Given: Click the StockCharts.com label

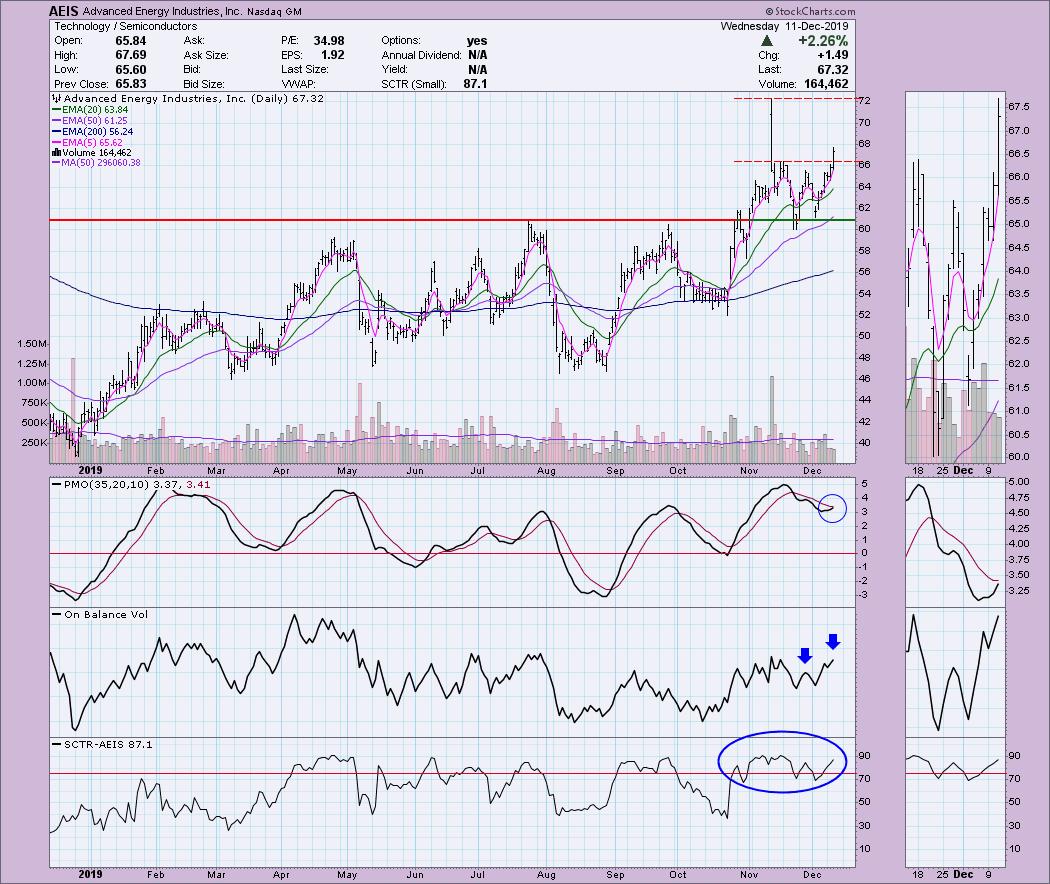Looking at the screenshot, I should (810, 11).
